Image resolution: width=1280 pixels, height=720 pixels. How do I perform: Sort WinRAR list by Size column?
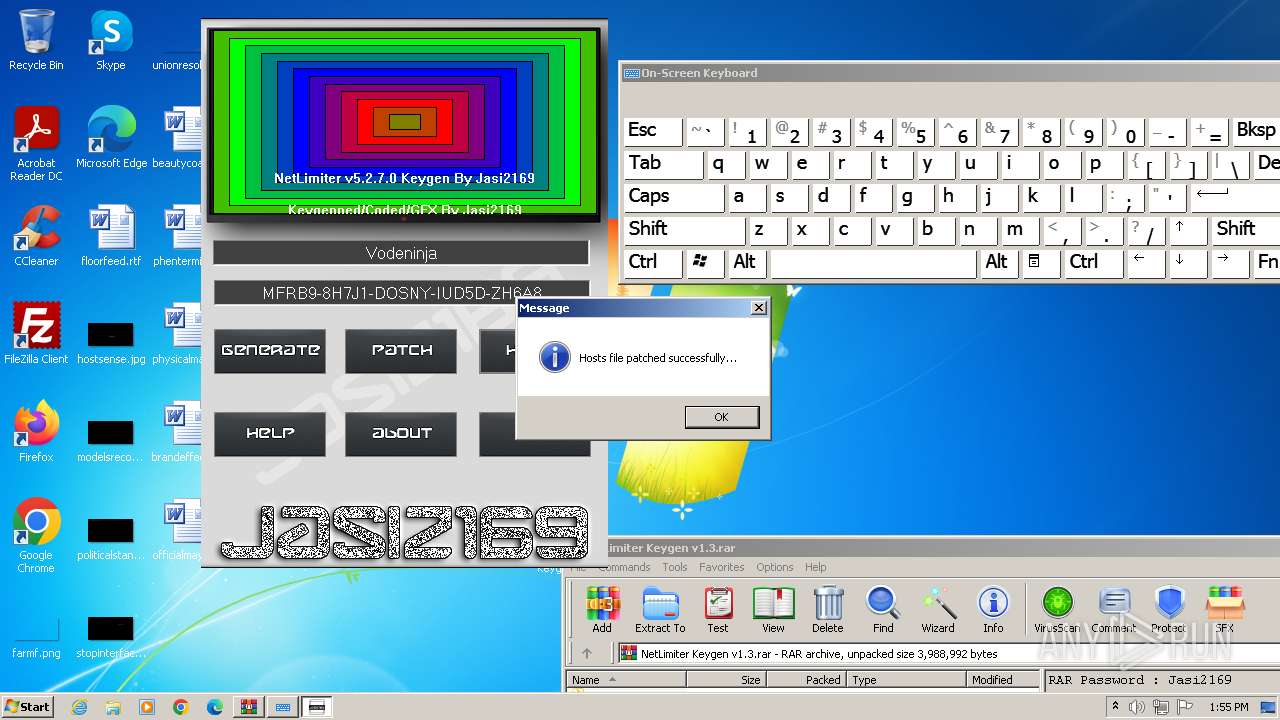tap(727, 680)
